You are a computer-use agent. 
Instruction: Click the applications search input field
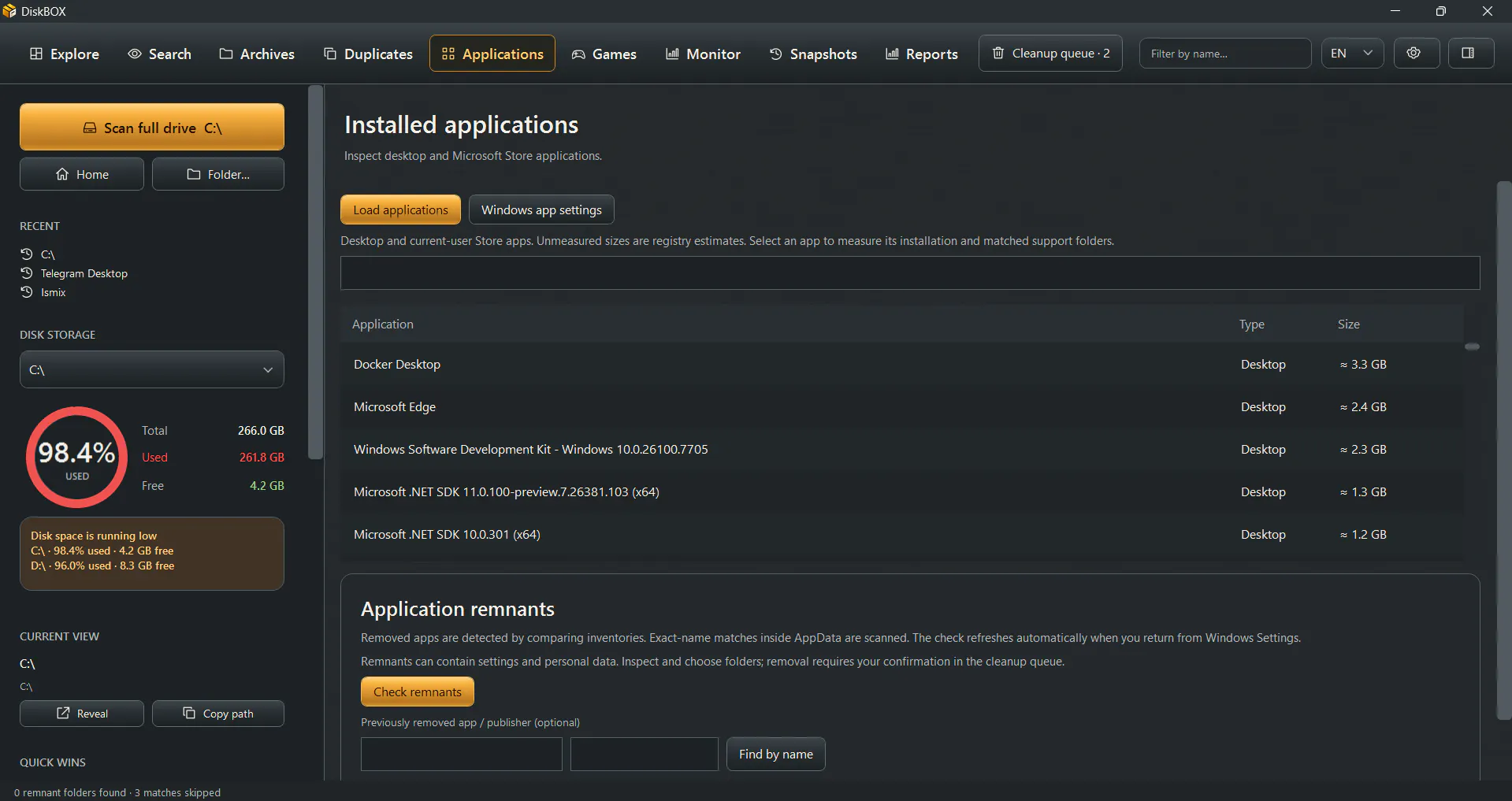click(910, 273)
